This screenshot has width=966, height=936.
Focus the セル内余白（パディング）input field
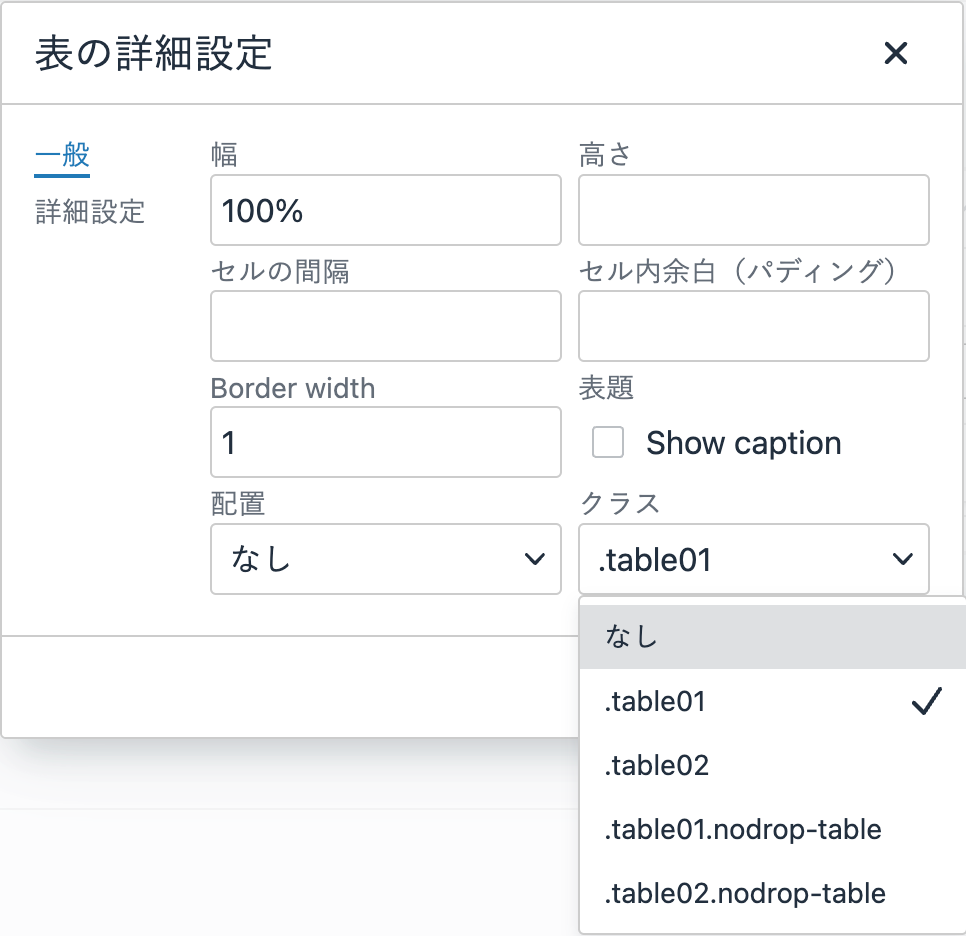click(753, 326)
